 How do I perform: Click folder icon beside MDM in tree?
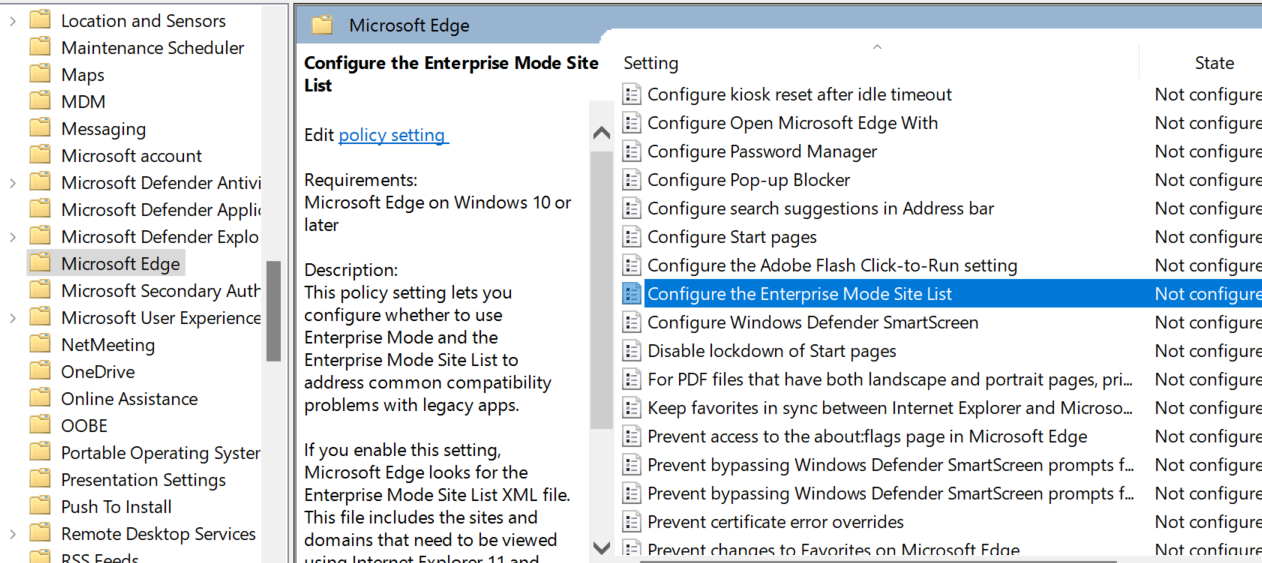coord(40,101)
